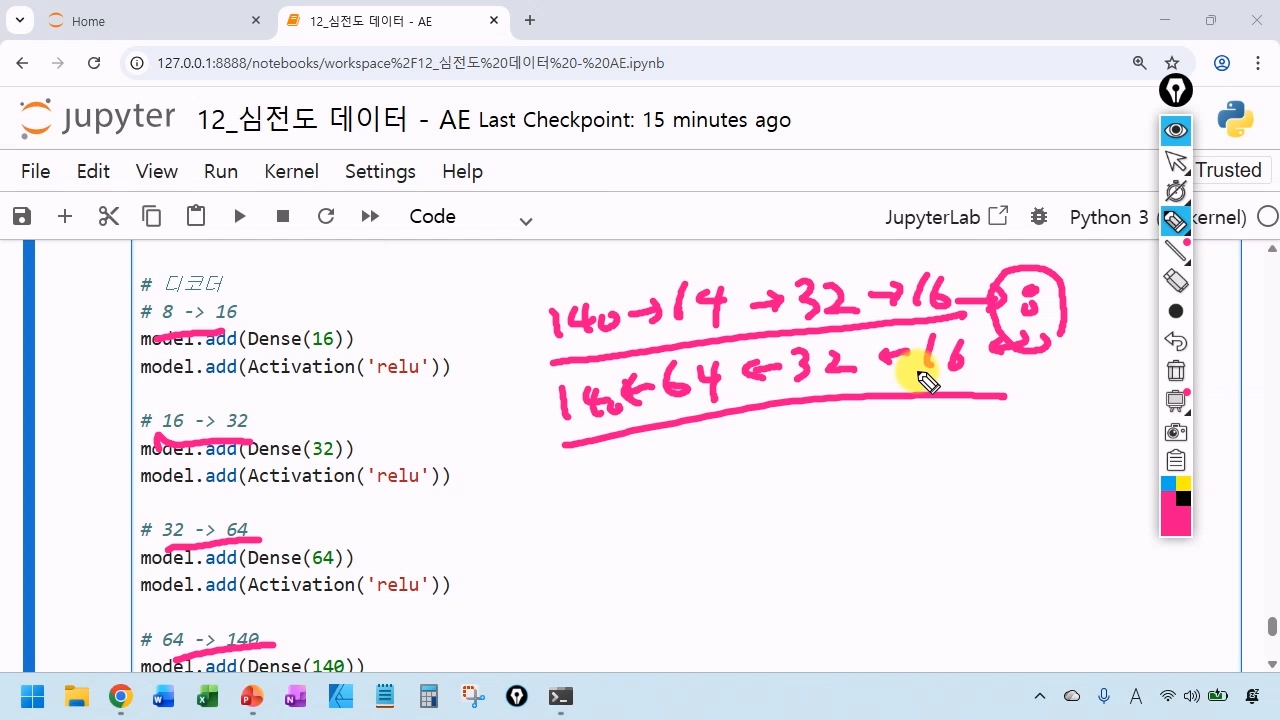Open the Settings menu

(x=380, y=171)
